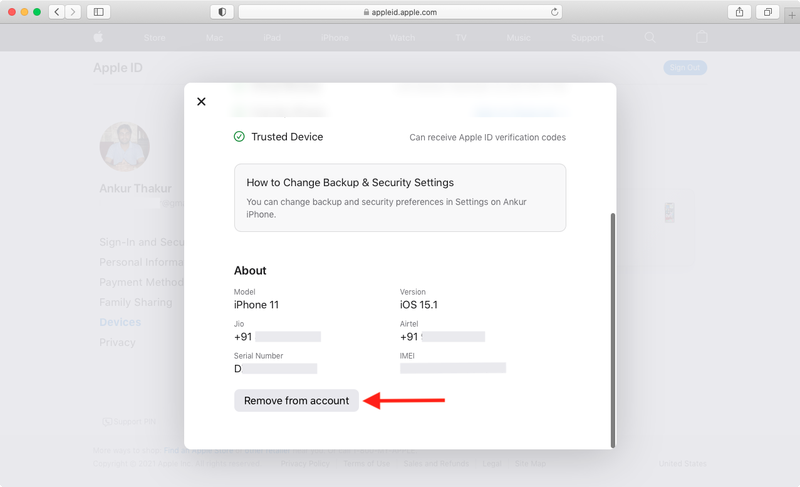Viewport: 800px width, 487px height.
Task: Click the Serial Number value
Action: tap(276, 368)
